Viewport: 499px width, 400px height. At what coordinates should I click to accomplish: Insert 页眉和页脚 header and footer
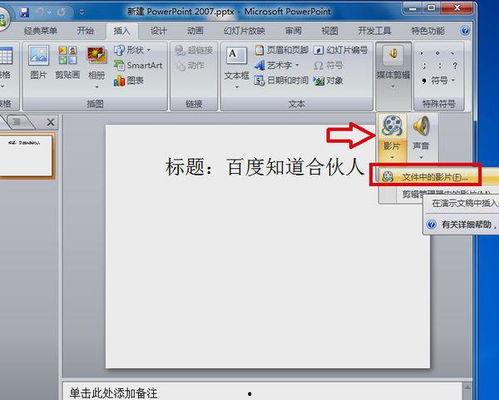tap(282, 50)
